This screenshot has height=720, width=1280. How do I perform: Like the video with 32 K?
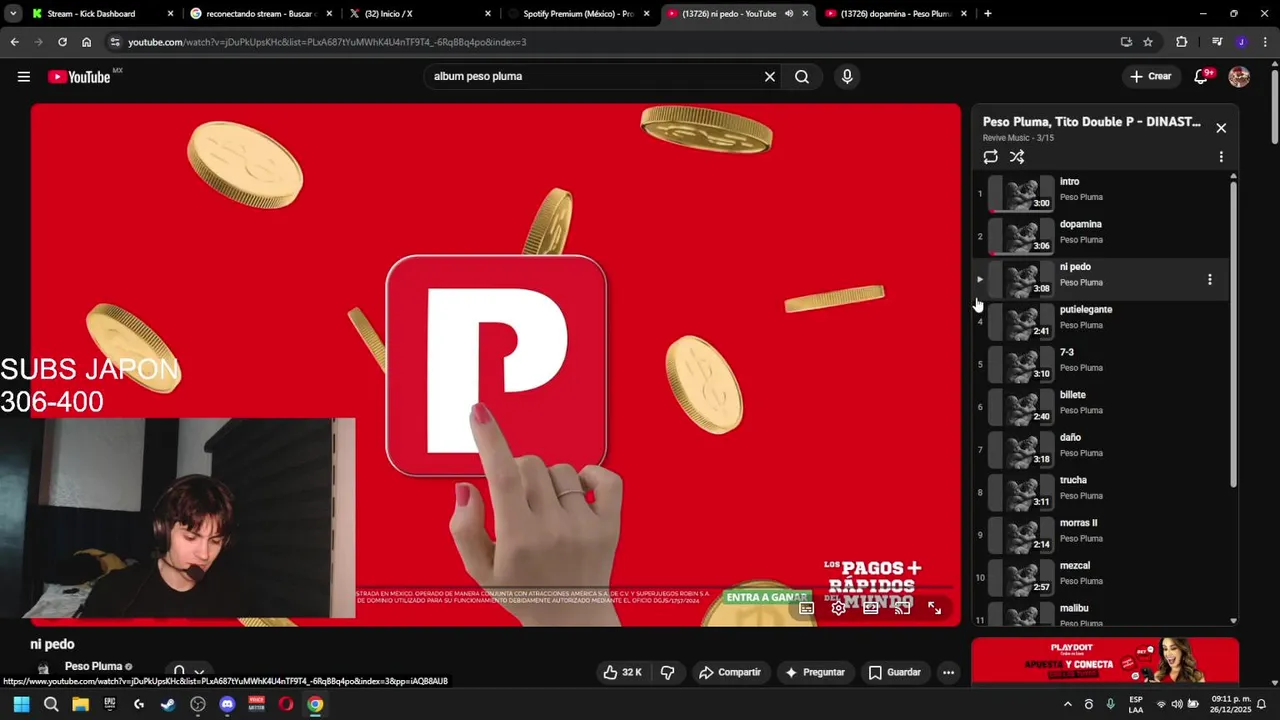pos(621,672)
